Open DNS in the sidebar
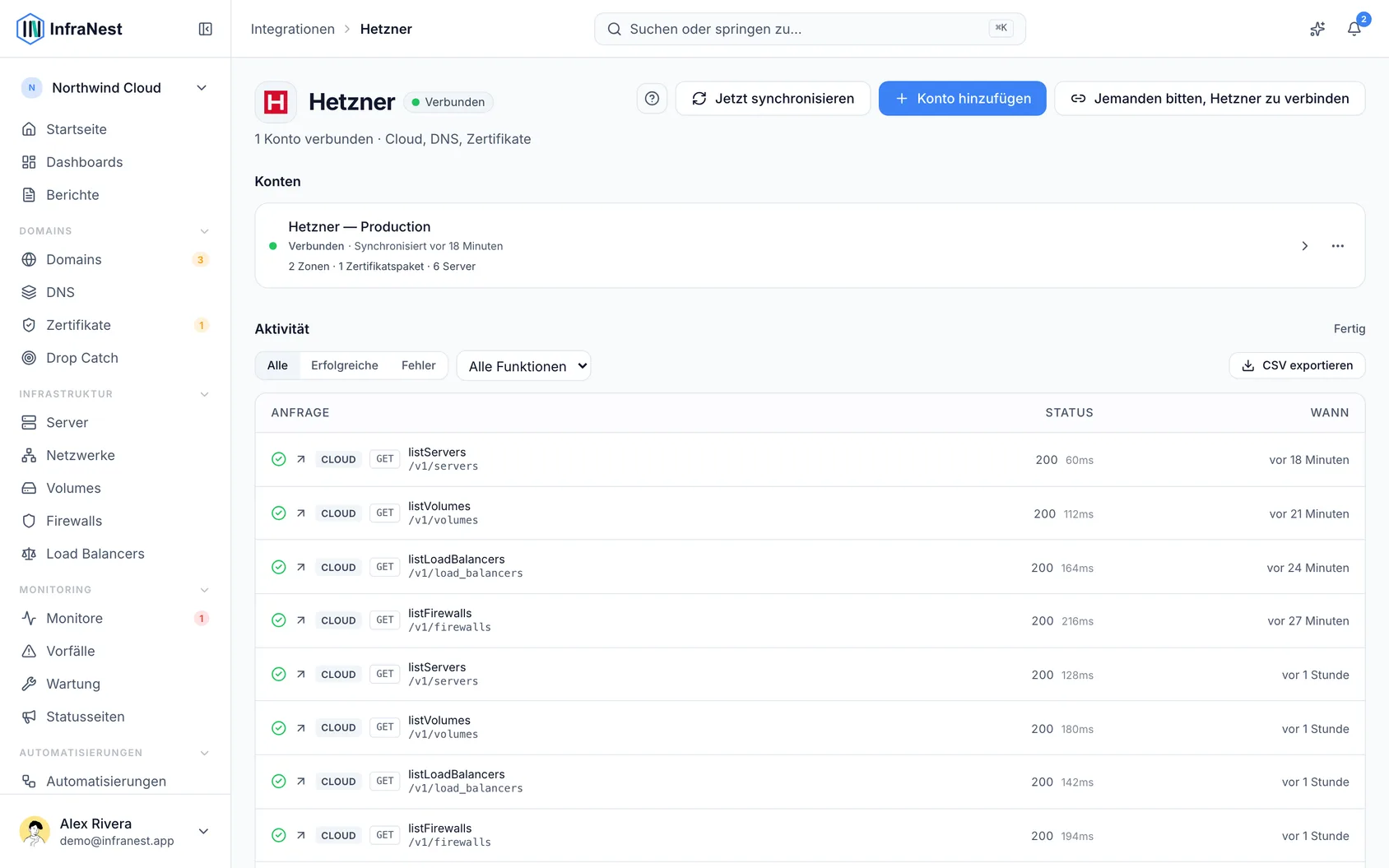The image size is (1389, 868). [x=115, y=292]
